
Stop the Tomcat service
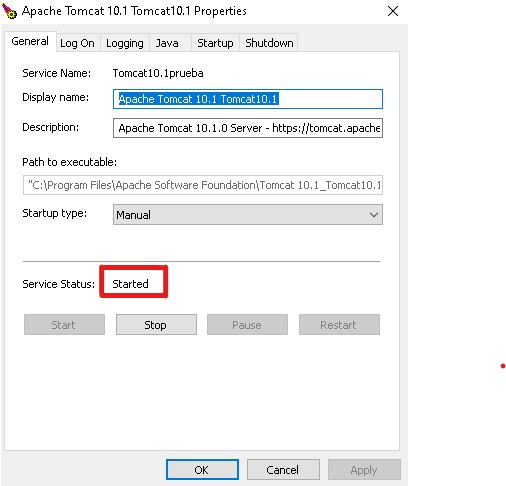coord(156,325)
